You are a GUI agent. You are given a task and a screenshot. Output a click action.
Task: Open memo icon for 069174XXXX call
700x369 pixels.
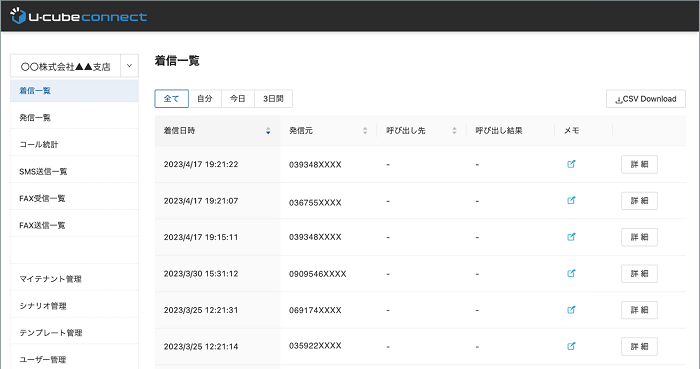pos(571,310)
